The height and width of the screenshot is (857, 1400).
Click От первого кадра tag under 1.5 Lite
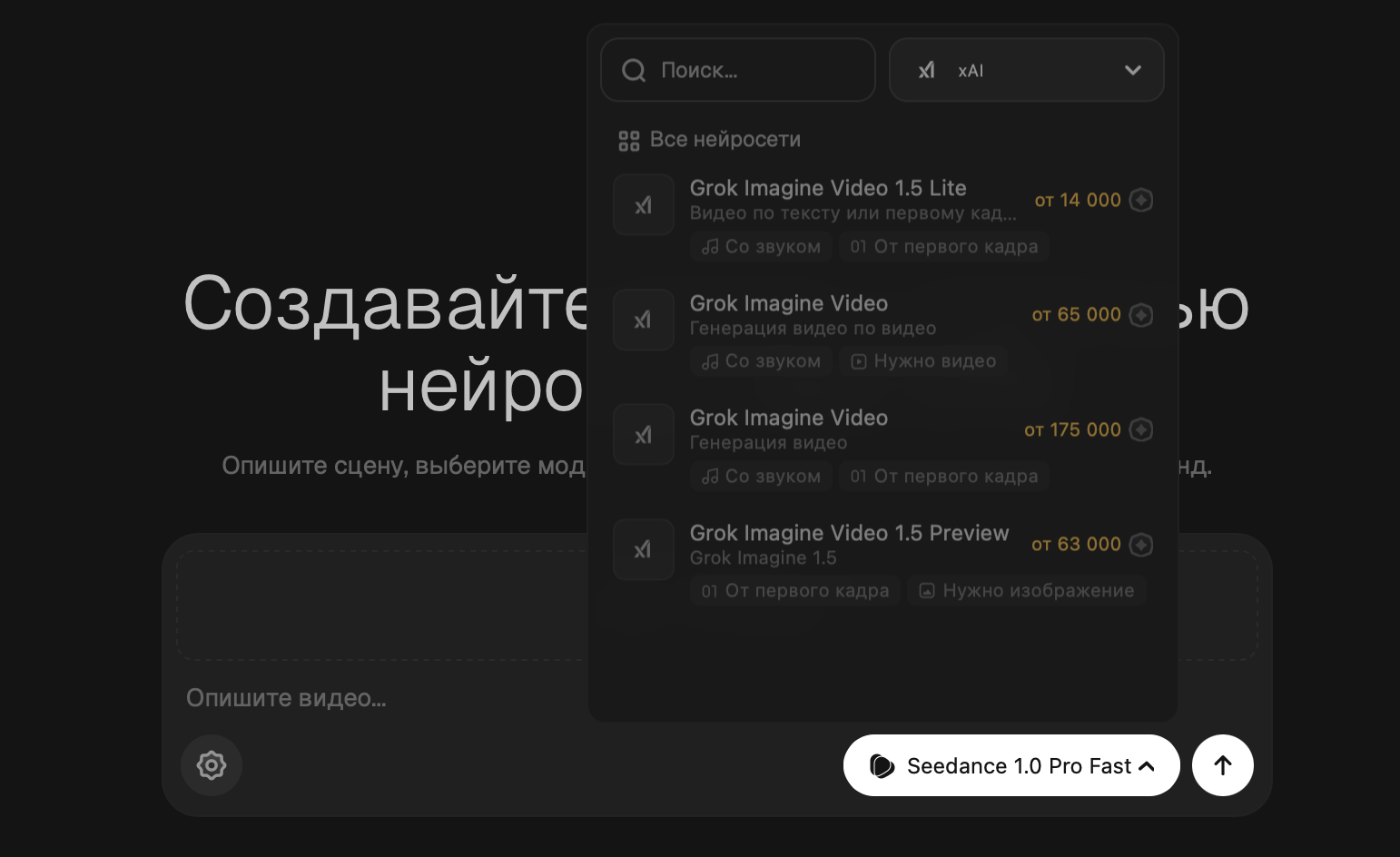[x=944, y=247]
